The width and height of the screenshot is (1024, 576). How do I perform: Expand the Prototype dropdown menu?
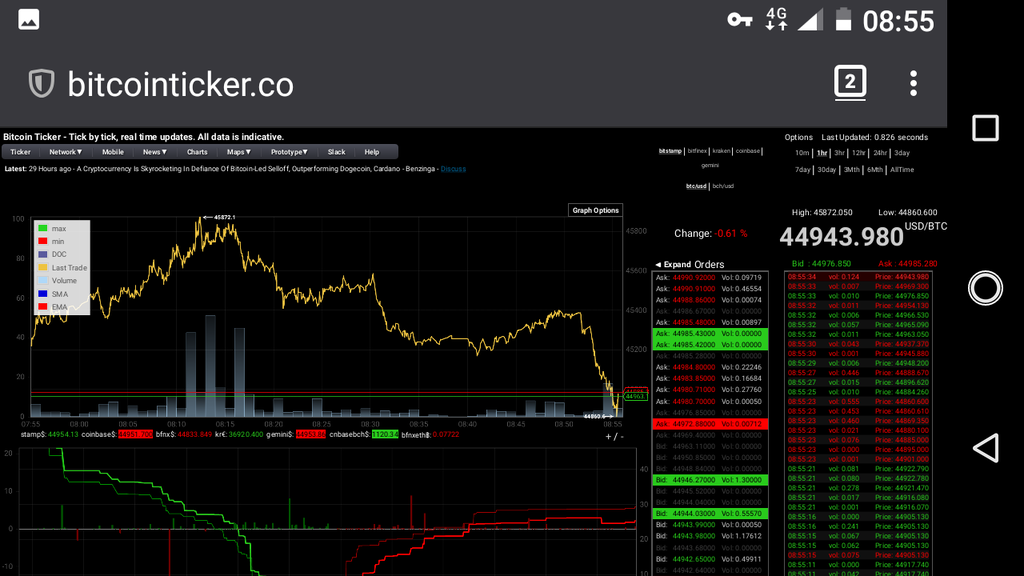[289, 152]
